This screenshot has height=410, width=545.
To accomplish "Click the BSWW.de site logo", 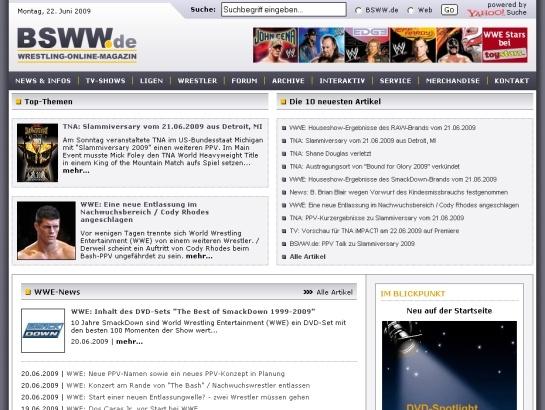I will 77,45.
